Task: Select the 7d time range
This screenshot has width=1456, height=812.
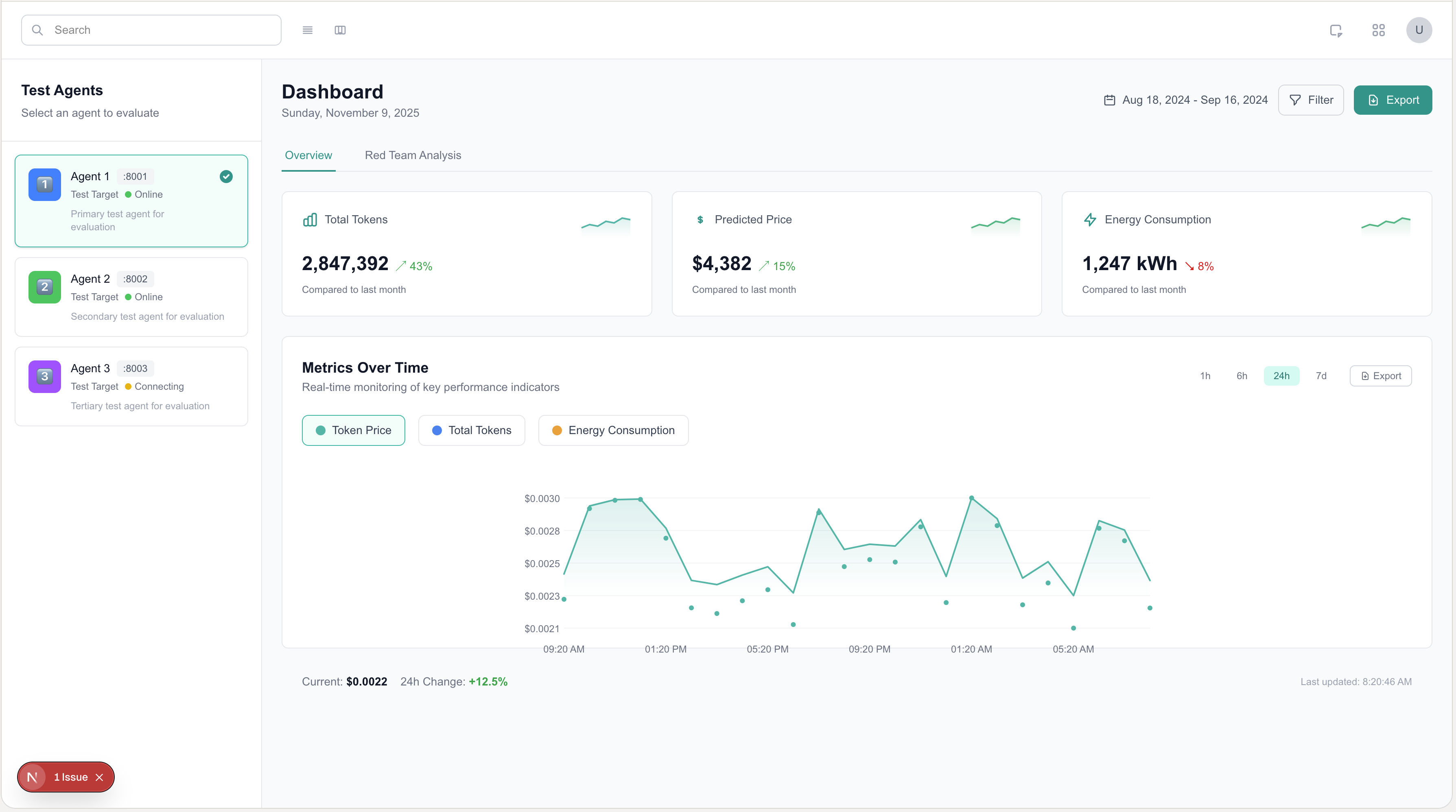Action: click(1320, 376)
